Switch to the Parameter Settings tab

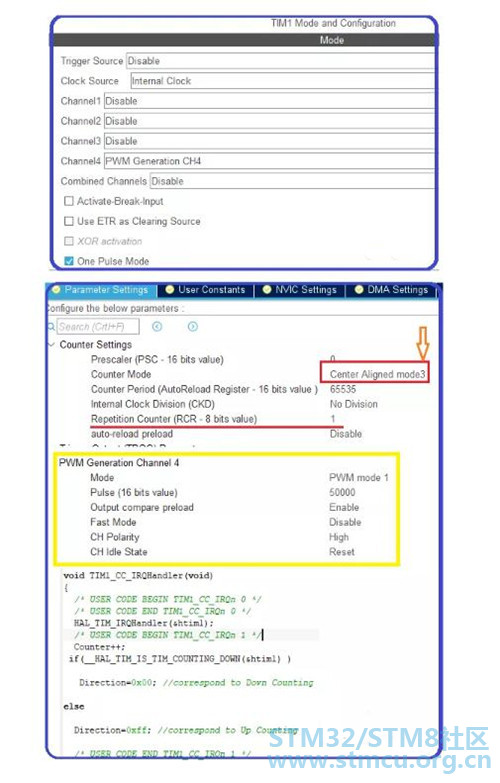click(x=101, y=290)
